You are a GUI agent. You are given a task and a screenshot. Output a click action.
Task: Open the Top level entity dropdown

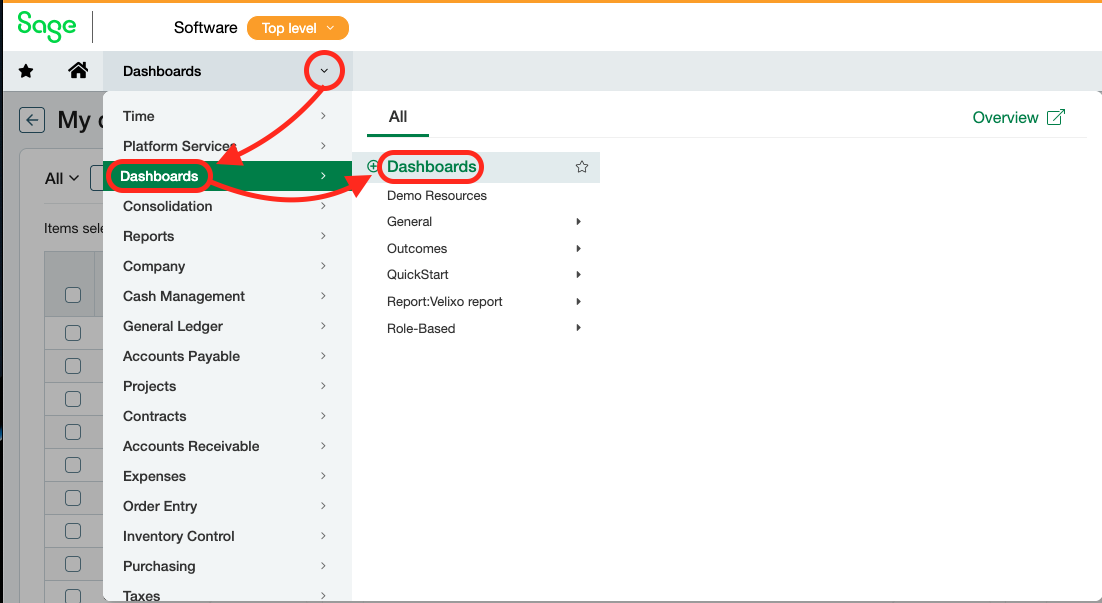297,28
